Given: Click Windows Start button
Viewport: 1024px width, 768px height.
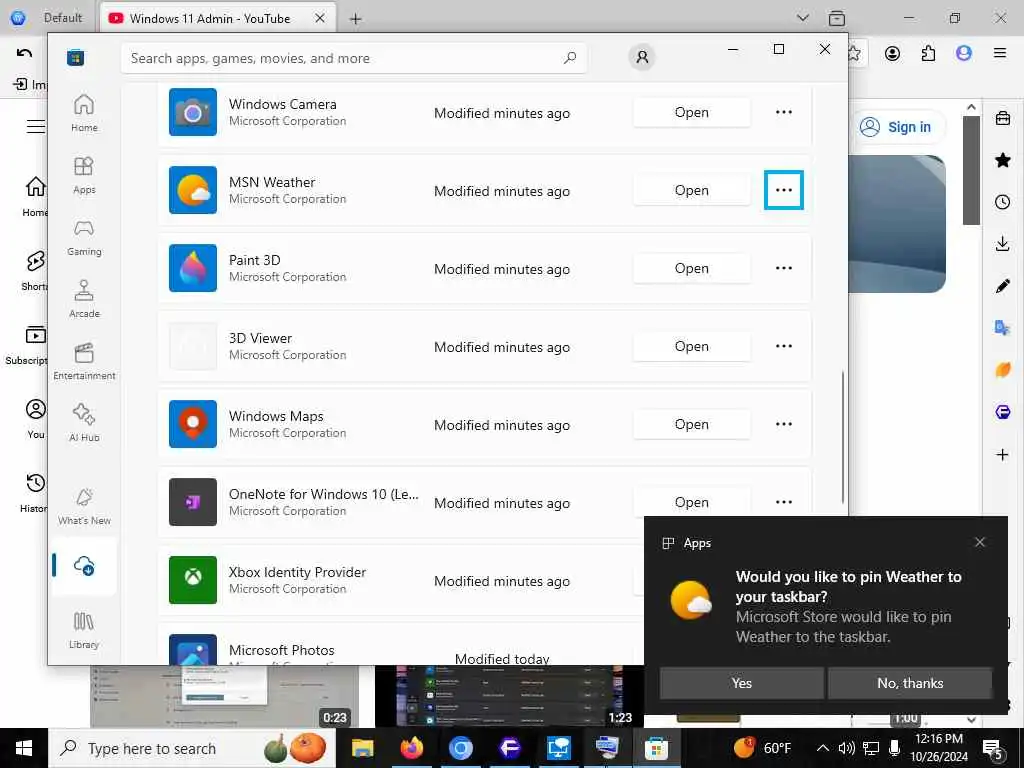Looking at the screenshot, I should click(x=24, y=748).
